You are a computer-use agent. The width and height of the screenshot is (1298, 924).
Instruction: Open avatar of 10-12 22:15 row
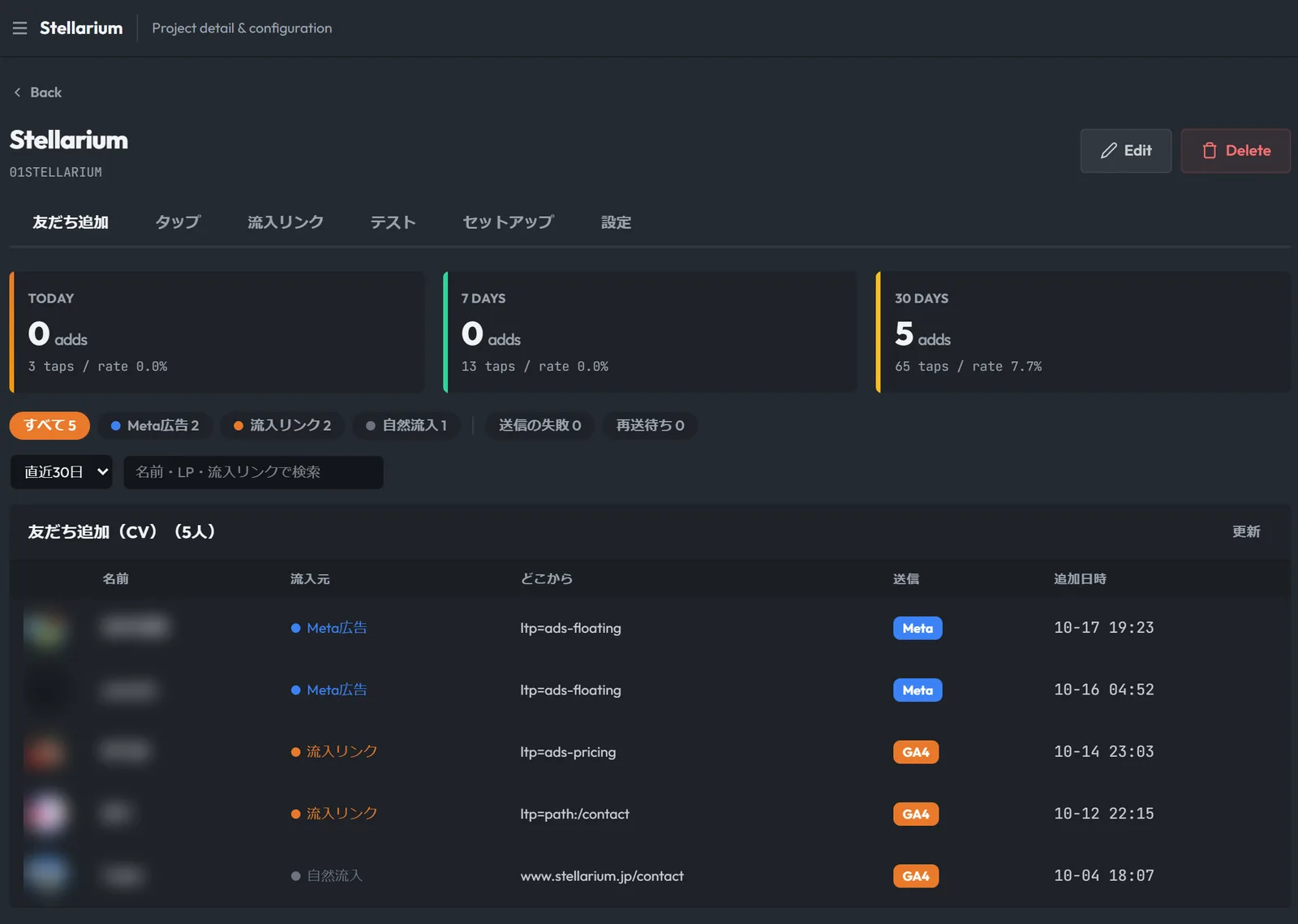click(x=46, y=814)
